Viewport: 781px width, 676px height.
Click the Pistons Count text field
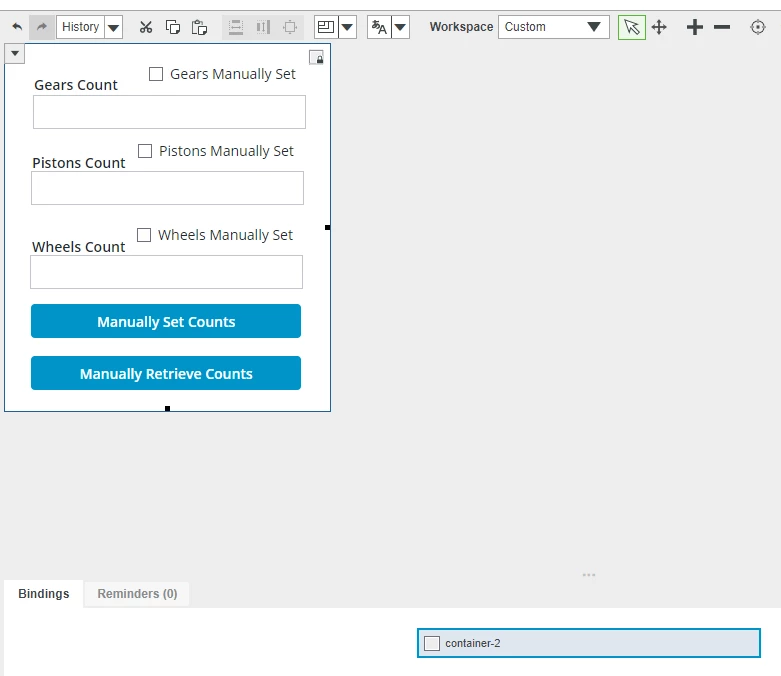coord(167,188)
